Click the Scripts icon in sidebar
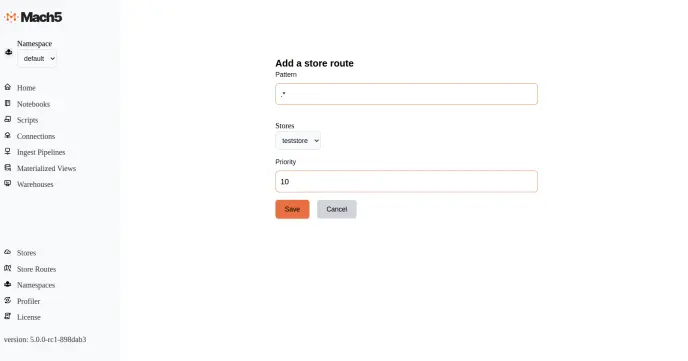This screenshot has width=688, height=361. [7, 119]
